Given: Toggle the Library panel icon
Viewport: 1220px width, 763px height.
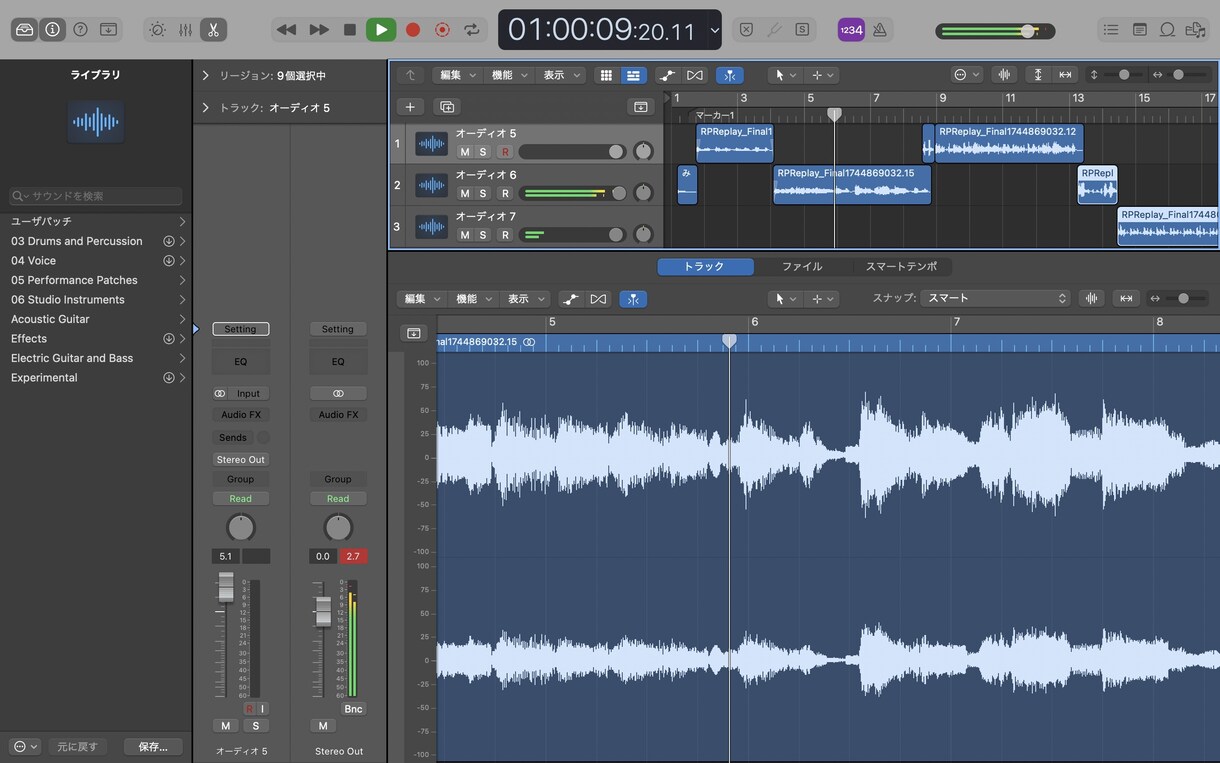Looking at the screenshot, I should click(x=25, y=29).
